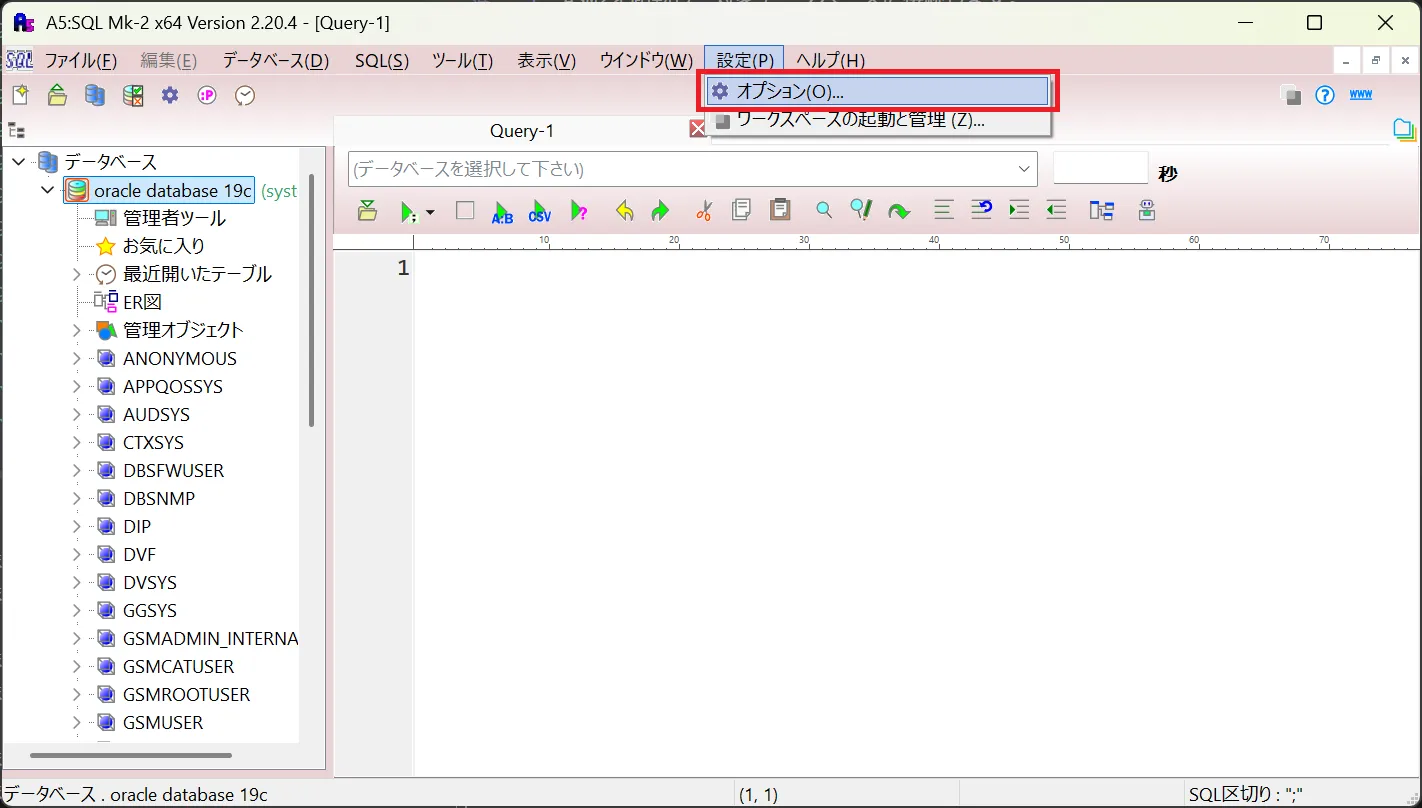Collapse the oracle database 19c node

[47, 190]
